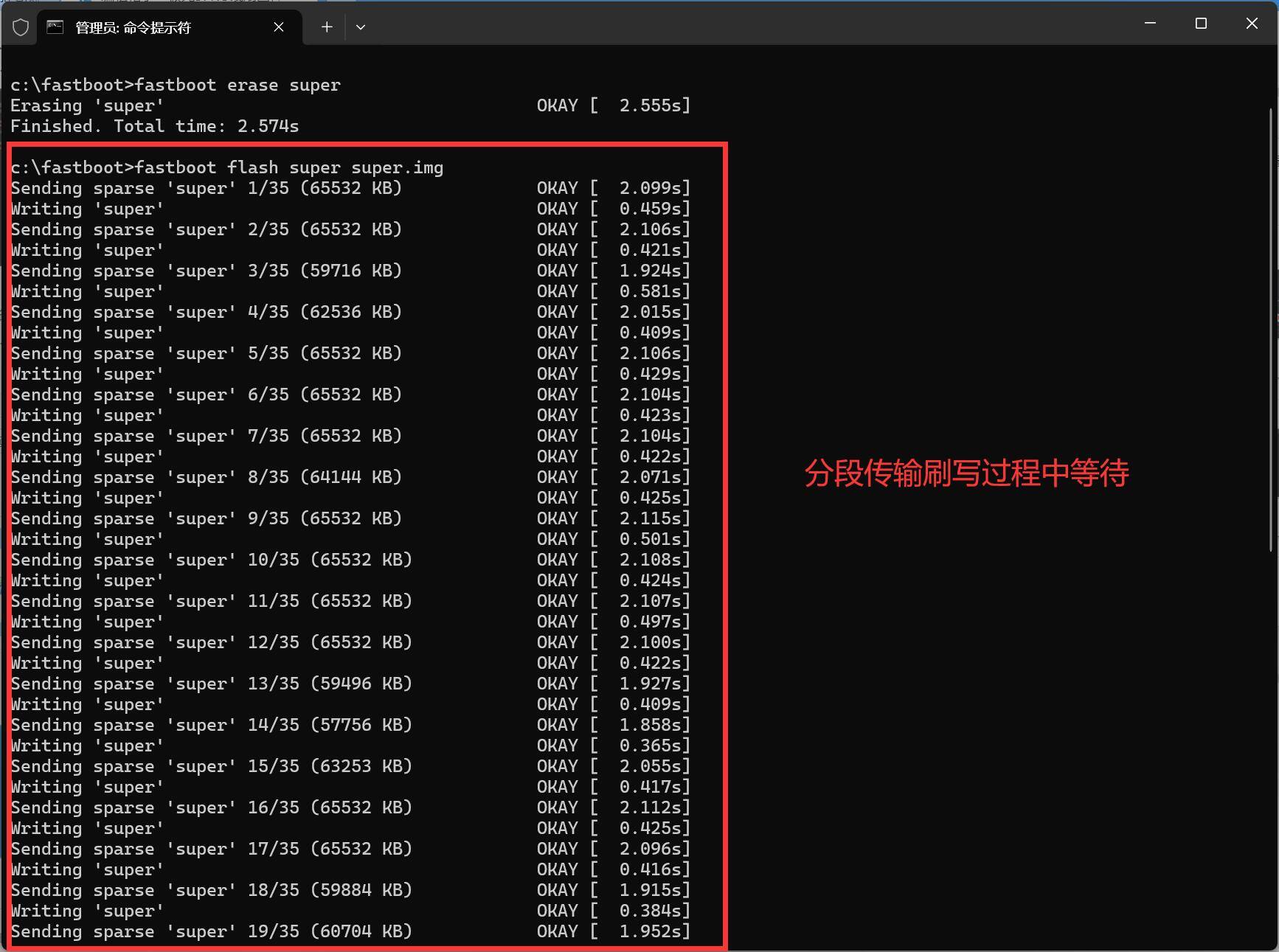Click the vertical scrollbar thumb

point(1271,330)
